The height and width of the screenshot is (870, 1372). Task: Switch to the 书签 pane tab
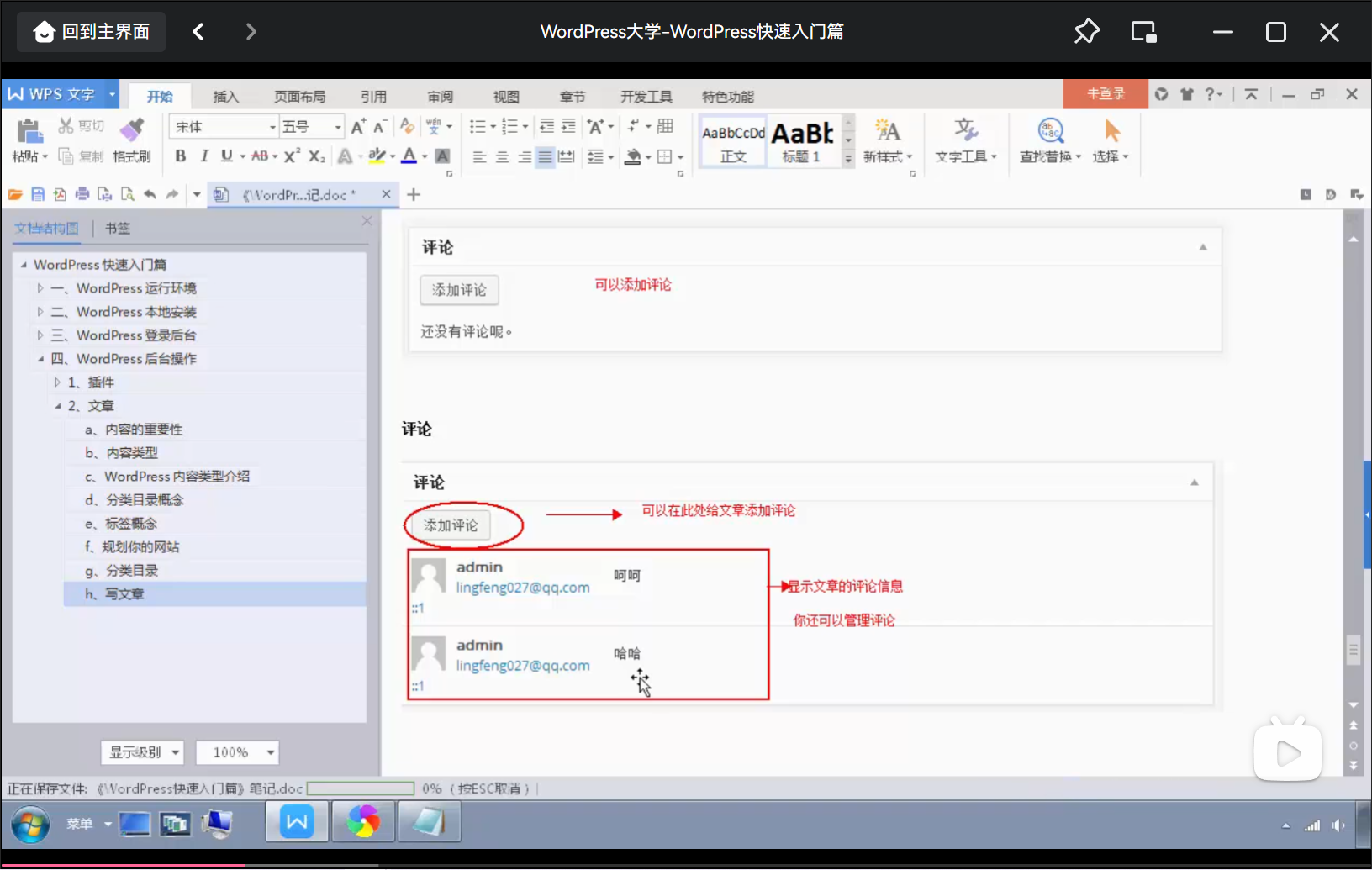pos(118,228)
